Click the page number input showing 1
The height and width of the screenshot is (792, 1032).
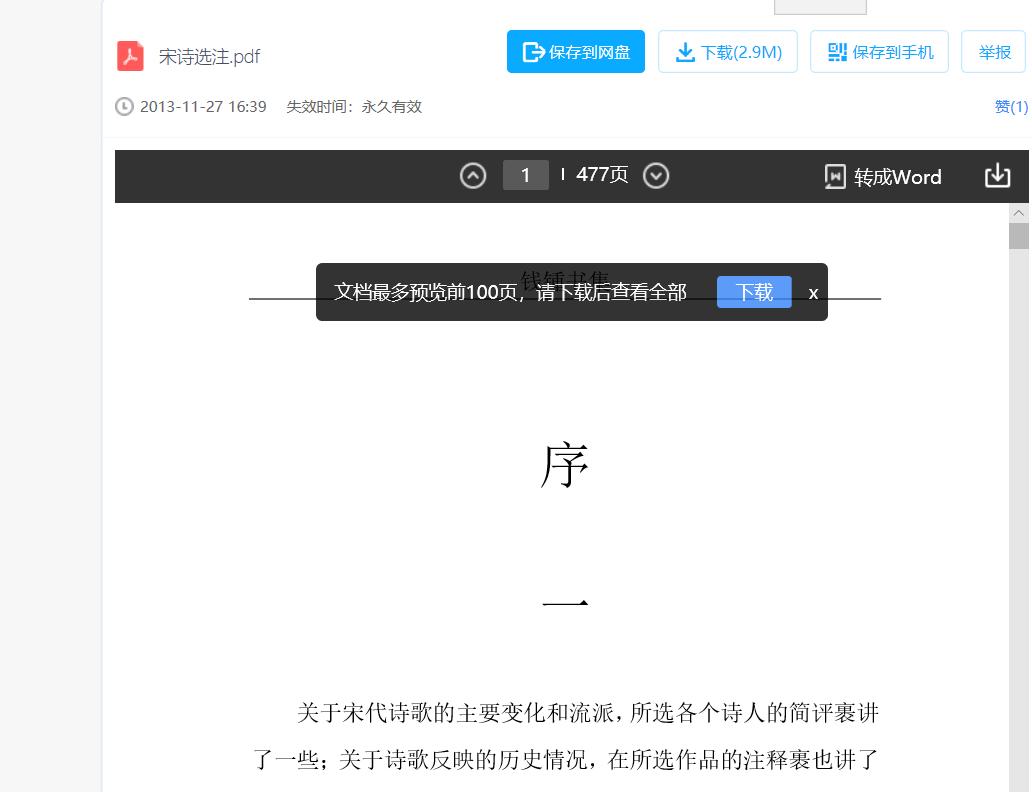(x=525, y=175)
